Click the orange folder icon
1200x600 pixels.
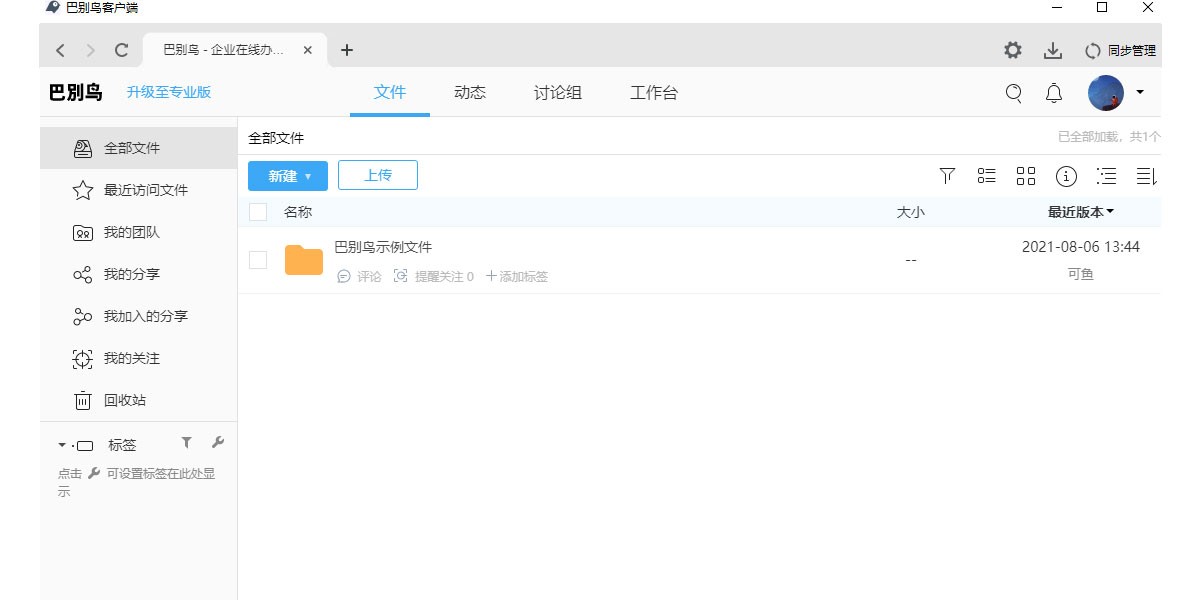point(304,260)
